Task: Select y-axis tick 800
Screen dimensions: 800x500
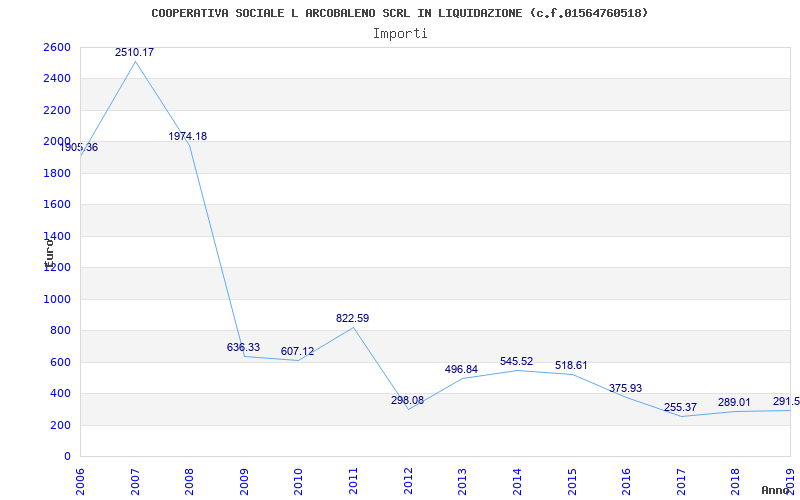Action: tap(60, 331)
